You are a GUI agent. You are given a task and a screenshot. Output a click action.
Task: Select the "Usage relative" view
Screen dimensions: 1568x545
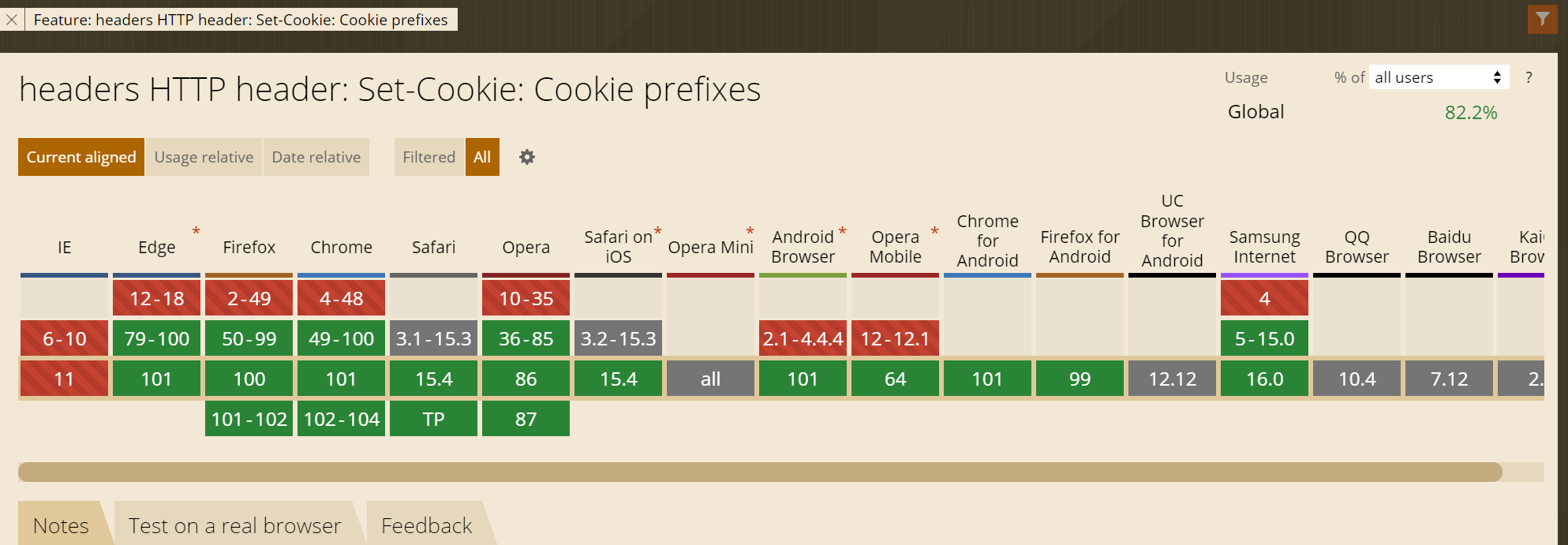pyautogui.click(x=204, y=157)
